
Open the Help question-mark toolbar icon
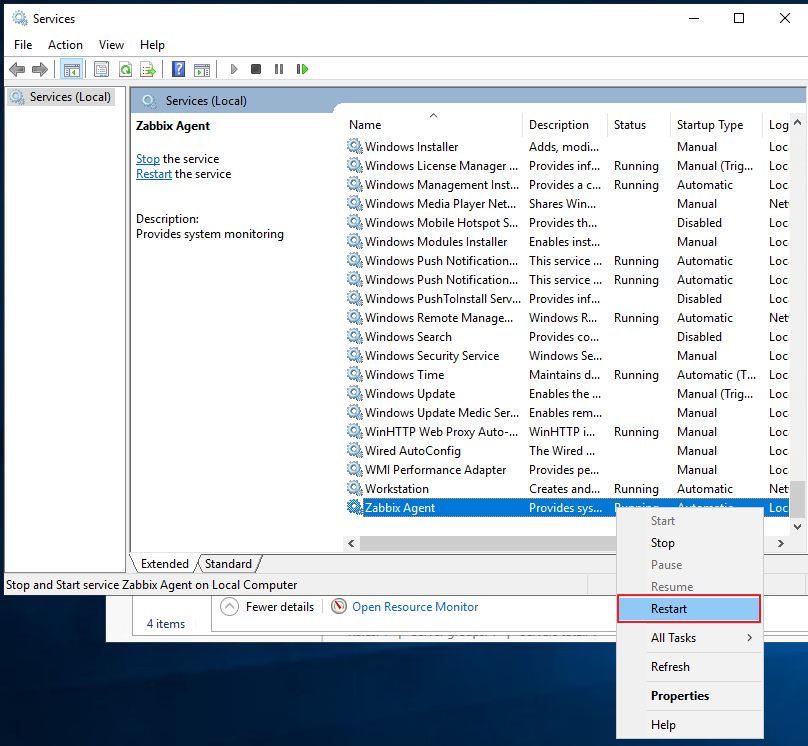click(178, 69)
